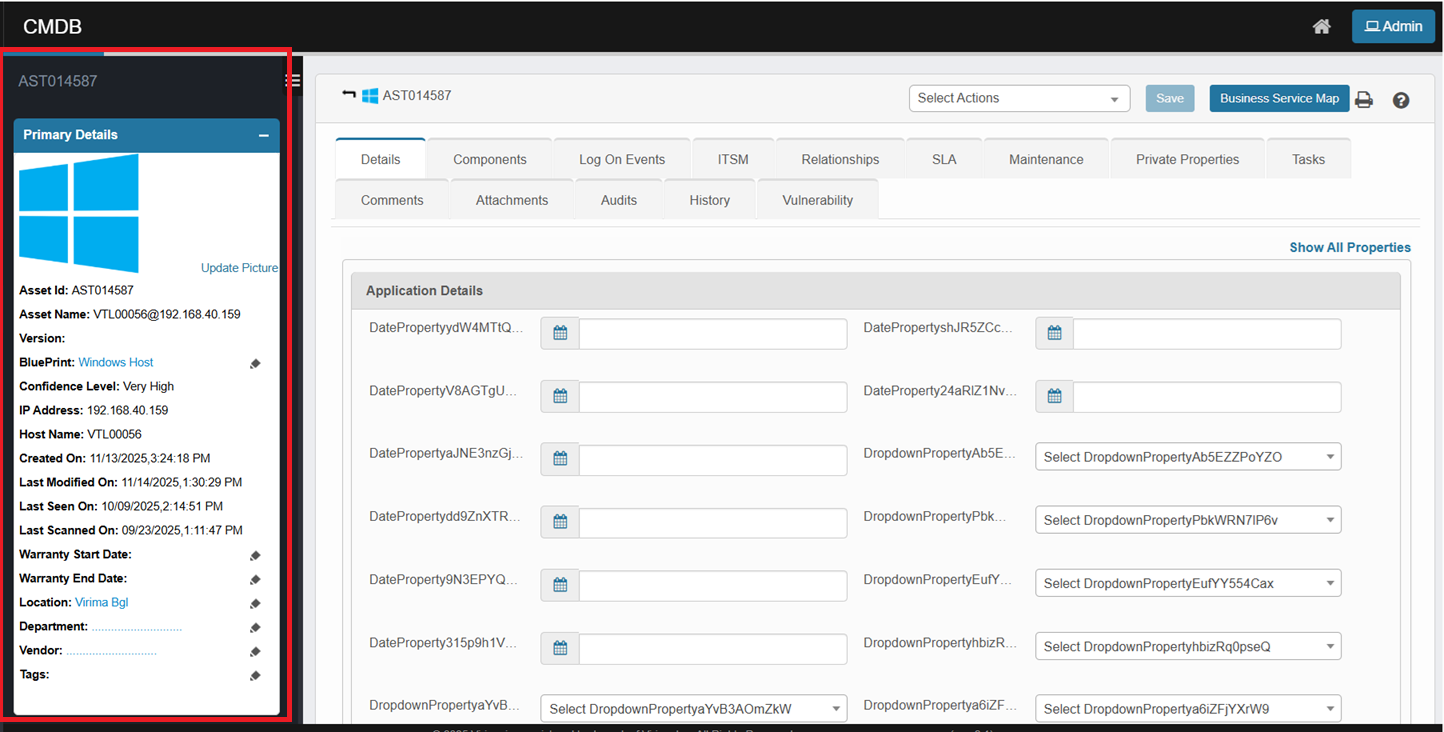This screenshot has width=1444, height=732.
Task: Switch to the Relationships tab
Action: pos(840,159)
